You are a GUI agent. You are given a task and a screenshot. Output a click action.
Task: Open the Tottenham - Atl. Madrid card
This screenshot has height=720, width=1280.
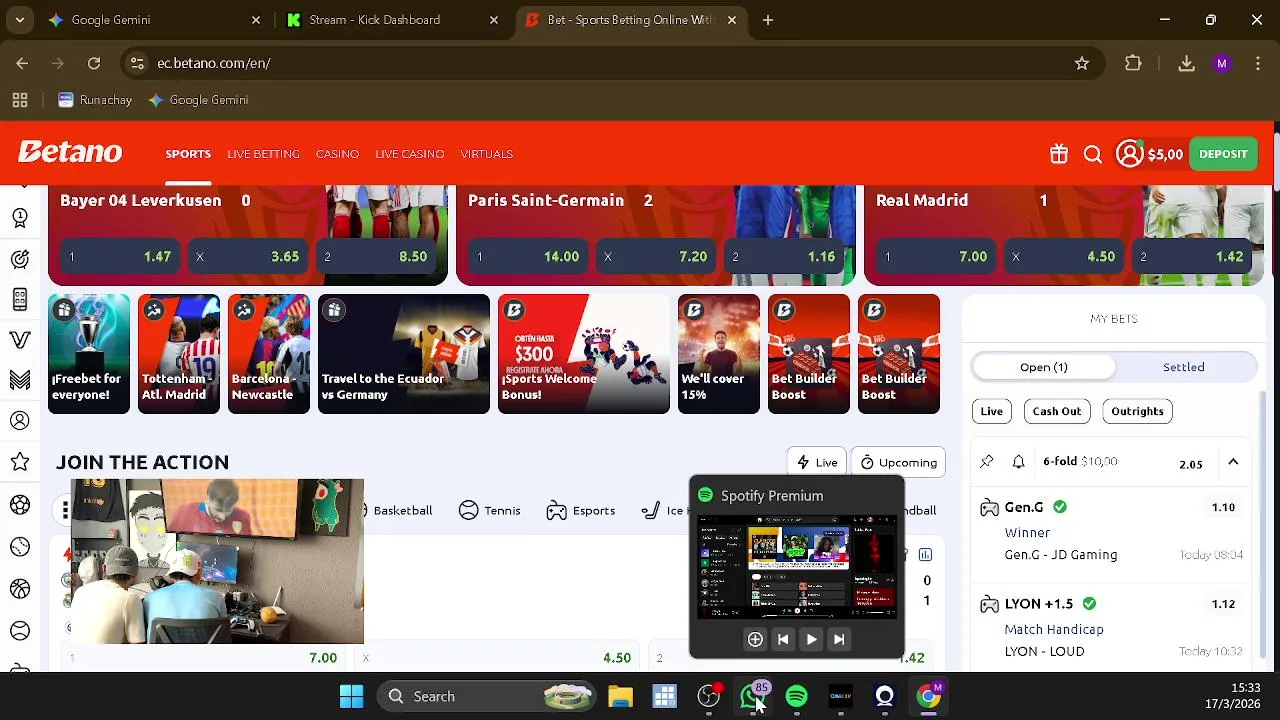click(179, 354)
